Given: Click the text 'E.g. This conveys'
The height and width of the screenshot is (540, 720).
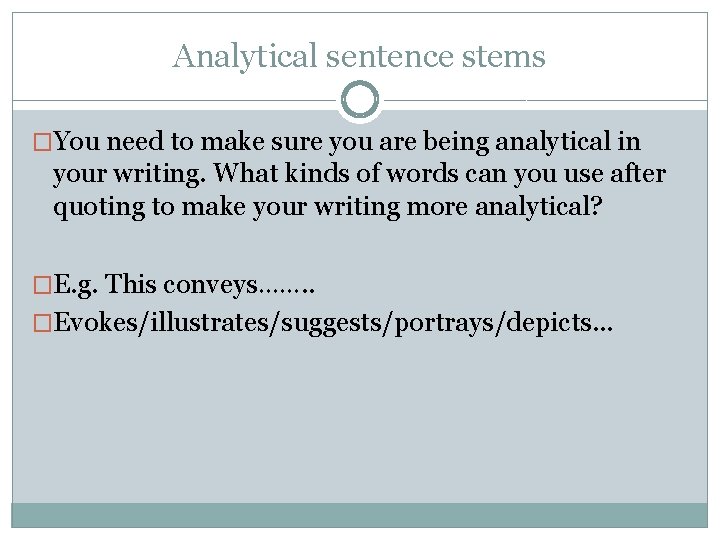Looking at the screenshot, I should tap(156, 285).
